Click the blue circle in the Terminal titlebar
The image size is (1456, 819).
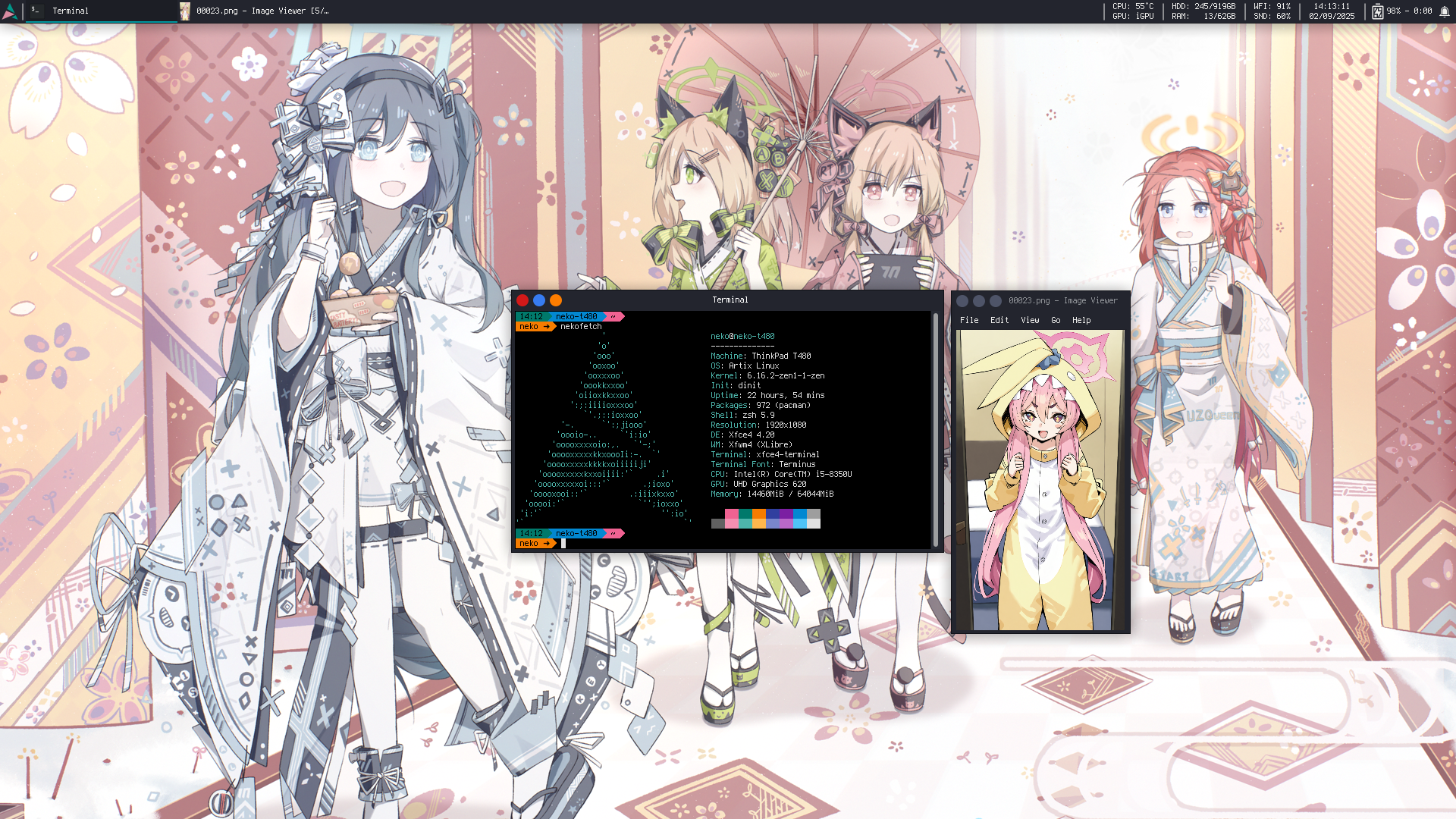pos(539,300)
